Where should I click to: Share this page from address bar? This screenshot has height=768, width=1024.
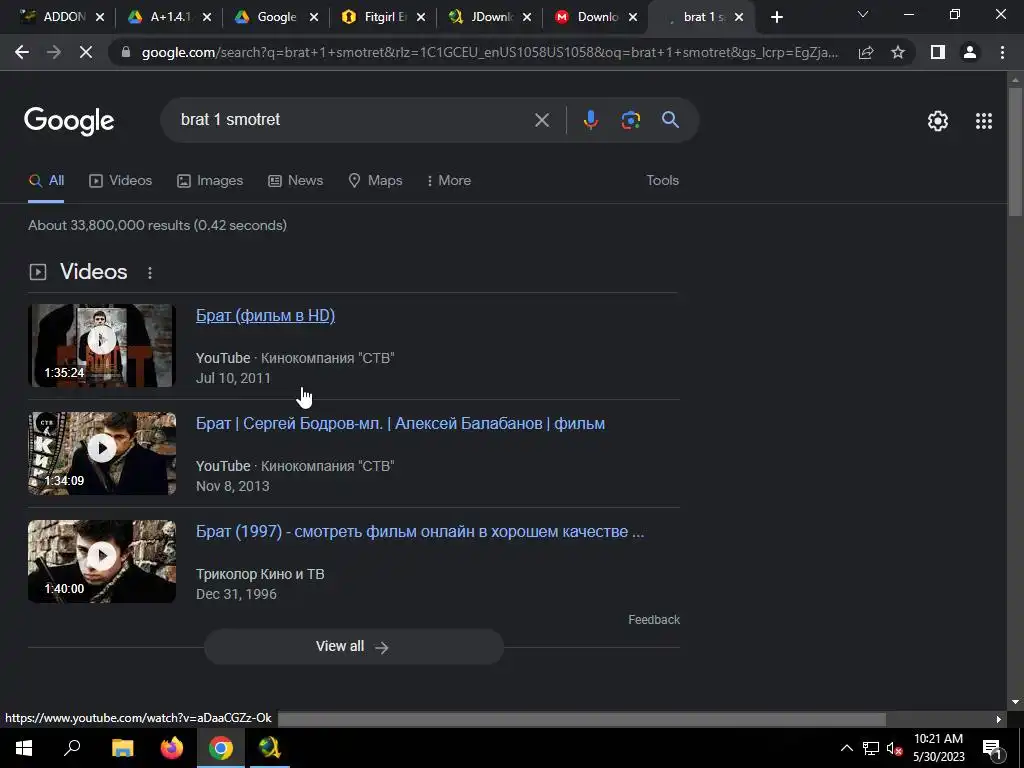click(866, 52)
